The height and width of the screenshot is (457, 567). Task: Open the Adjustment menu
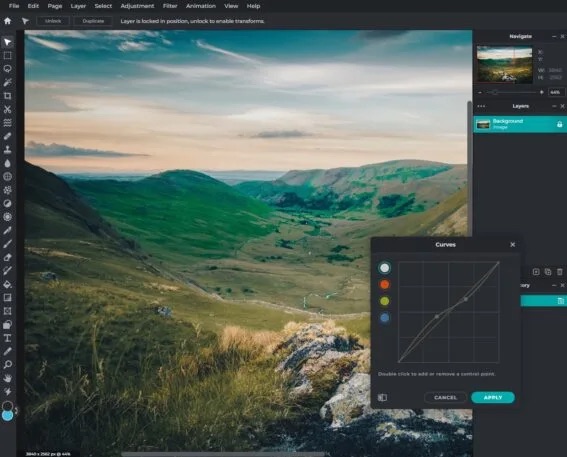tap(137, 6)
